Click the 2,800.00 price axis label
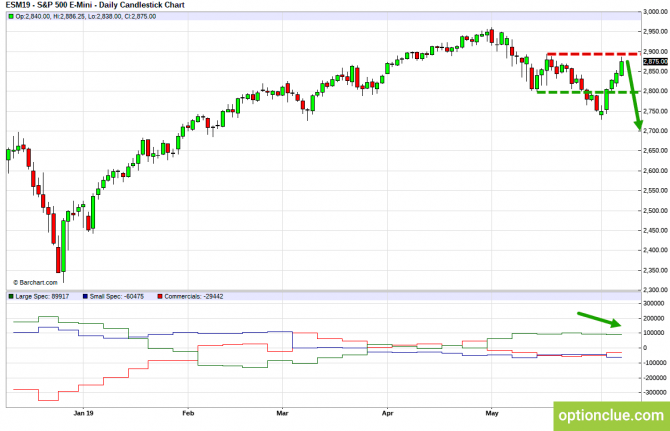 click(655, 91)
